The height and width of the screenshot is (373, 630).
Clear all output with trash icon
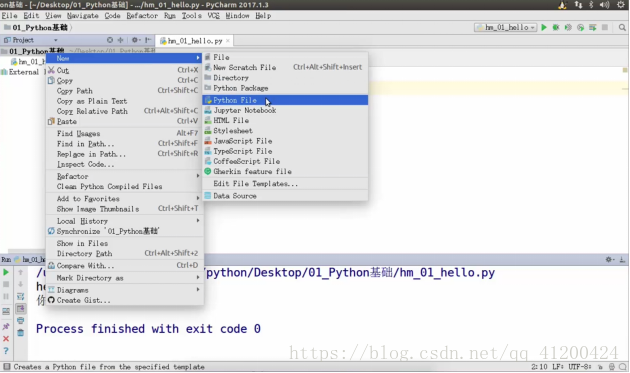(20, 332)
